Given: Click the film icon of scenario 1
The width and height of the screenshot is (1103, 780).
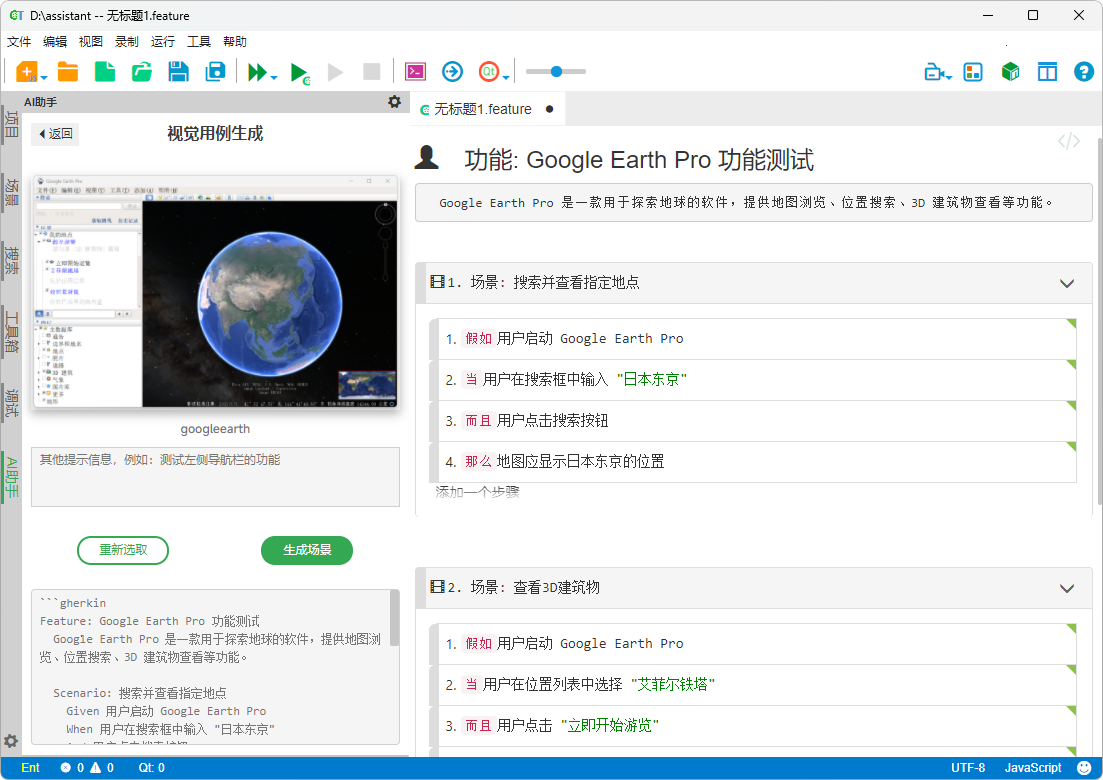Looking at the screenshot, I should (438, 282).
